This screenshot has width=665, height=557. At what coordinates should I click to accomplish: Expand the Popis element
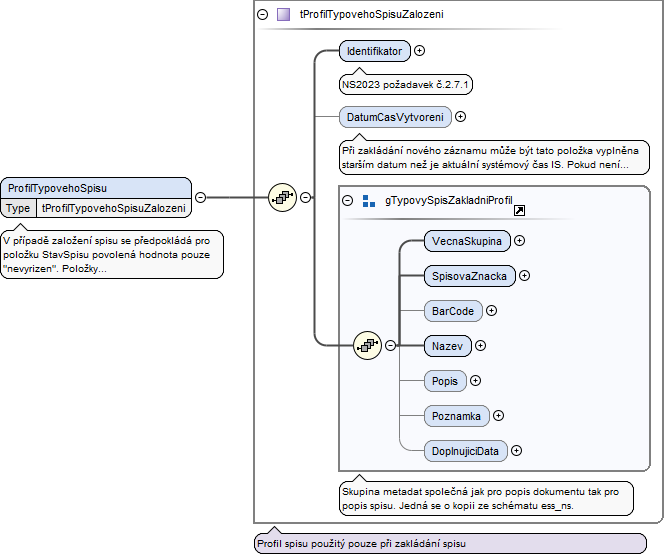tap(475, 381)
